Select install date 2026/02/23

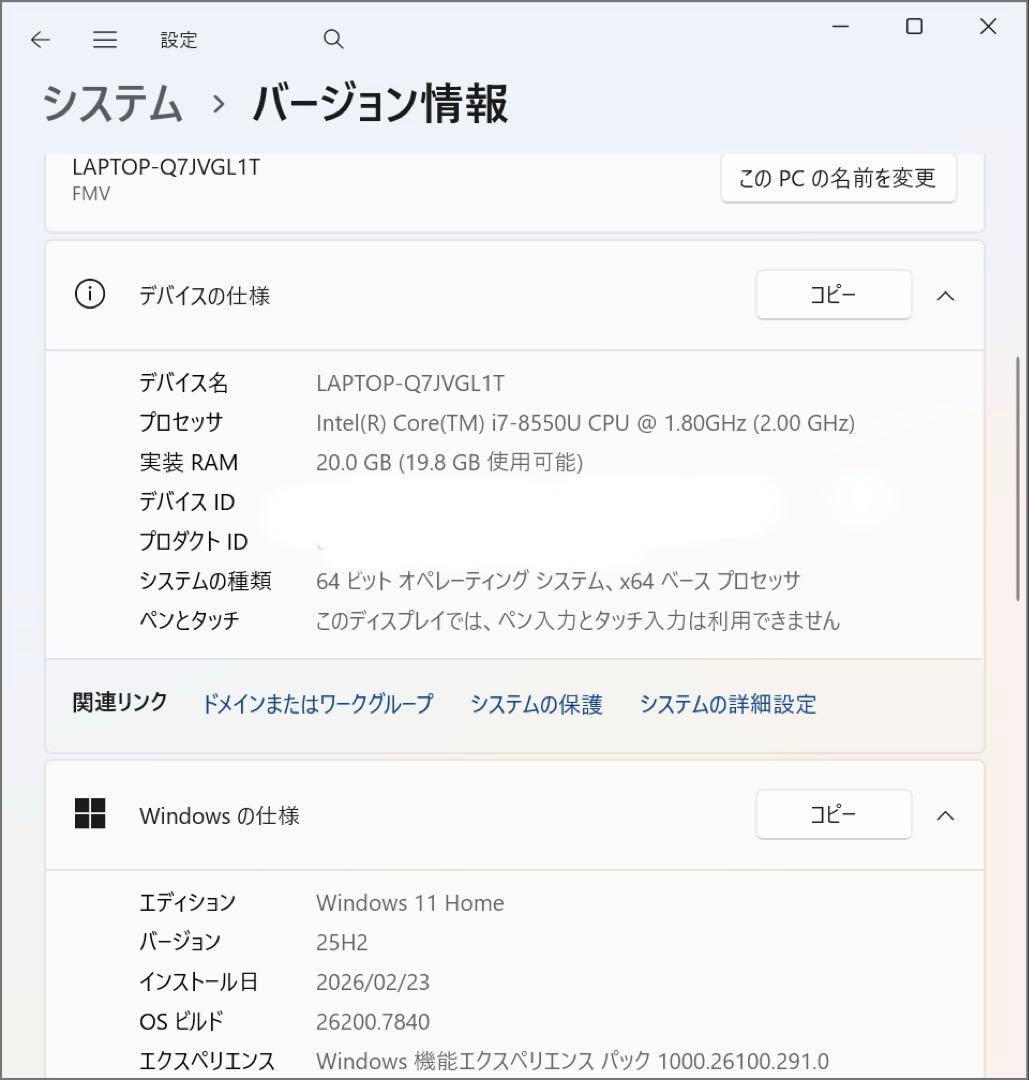click(x=373, y=982)
